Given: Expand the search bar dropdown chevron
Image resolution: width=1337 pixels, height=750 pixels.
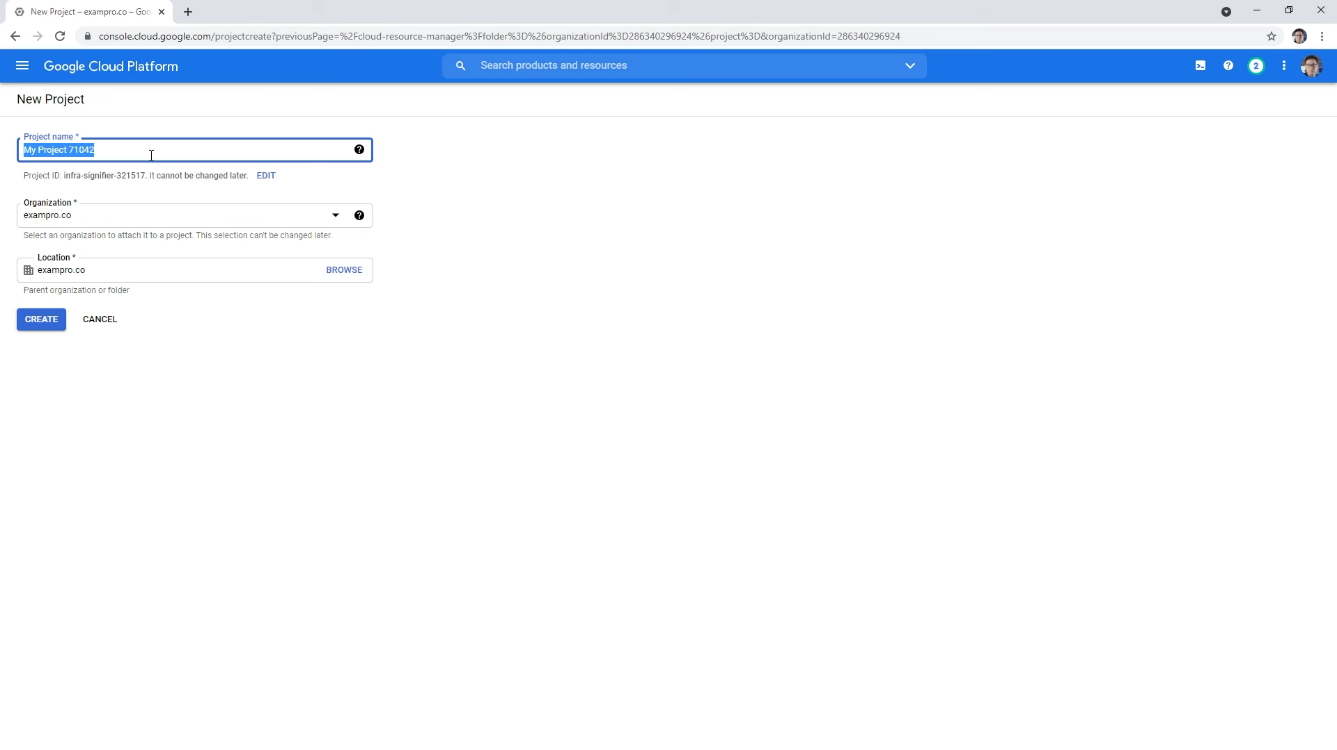Looking at the screenshot, I should [x=910, y=66].
